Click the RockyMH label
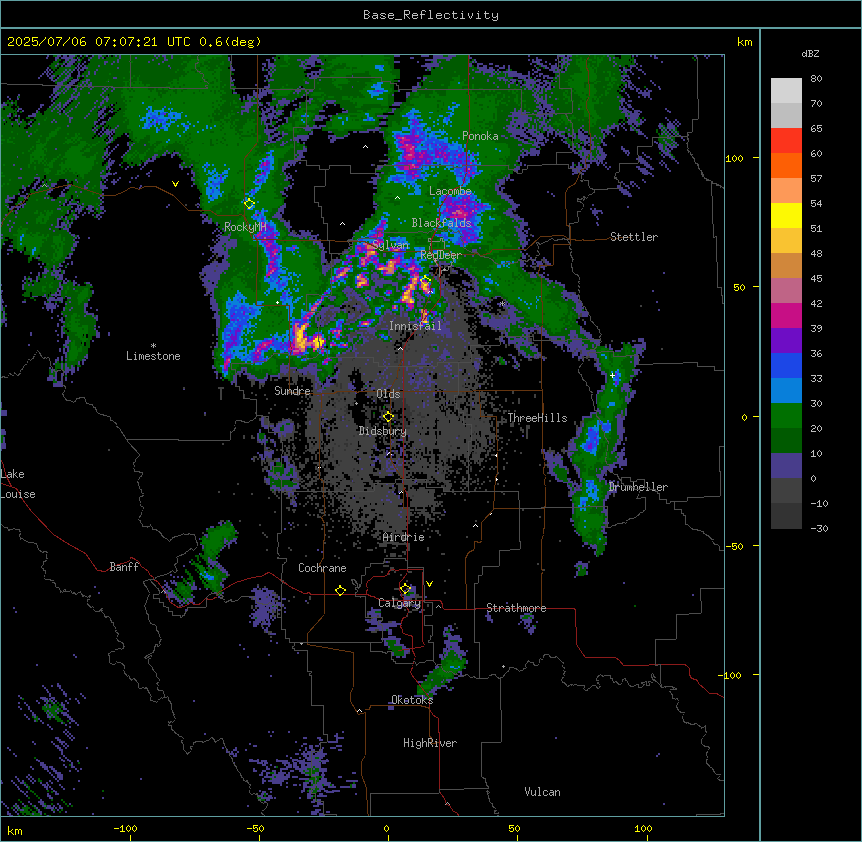862x842 pixels. pos(245,227)
